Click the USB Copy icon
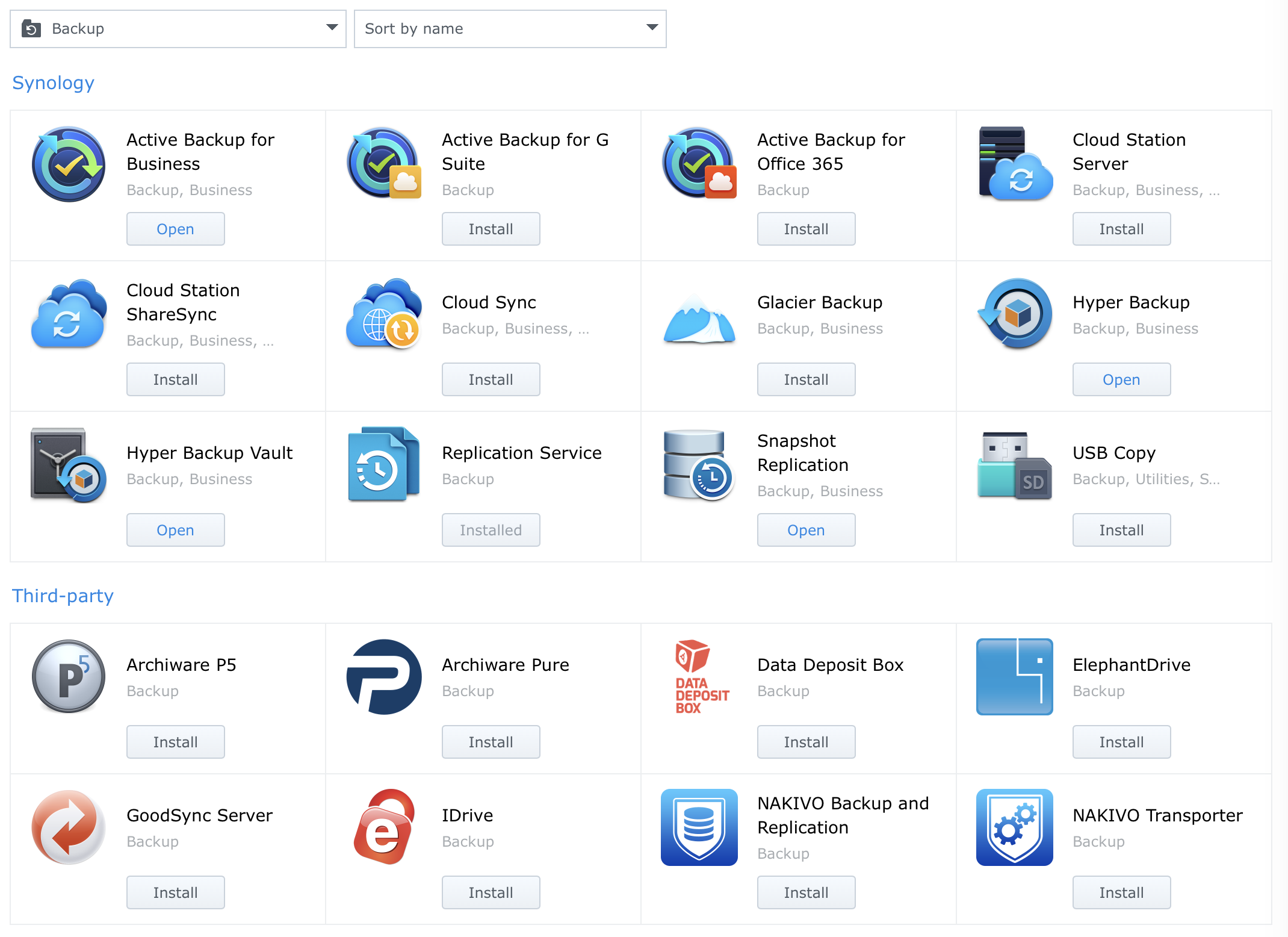The width and height of the screenshot is (1288, 937). (1015, 465)
